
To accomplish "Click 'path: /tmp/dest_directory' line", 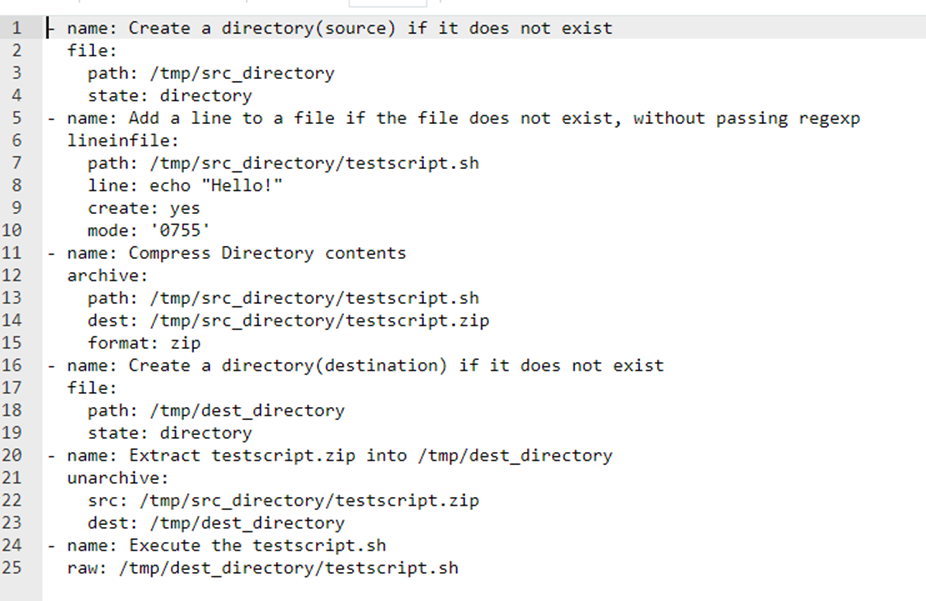I will coord(216,410).
